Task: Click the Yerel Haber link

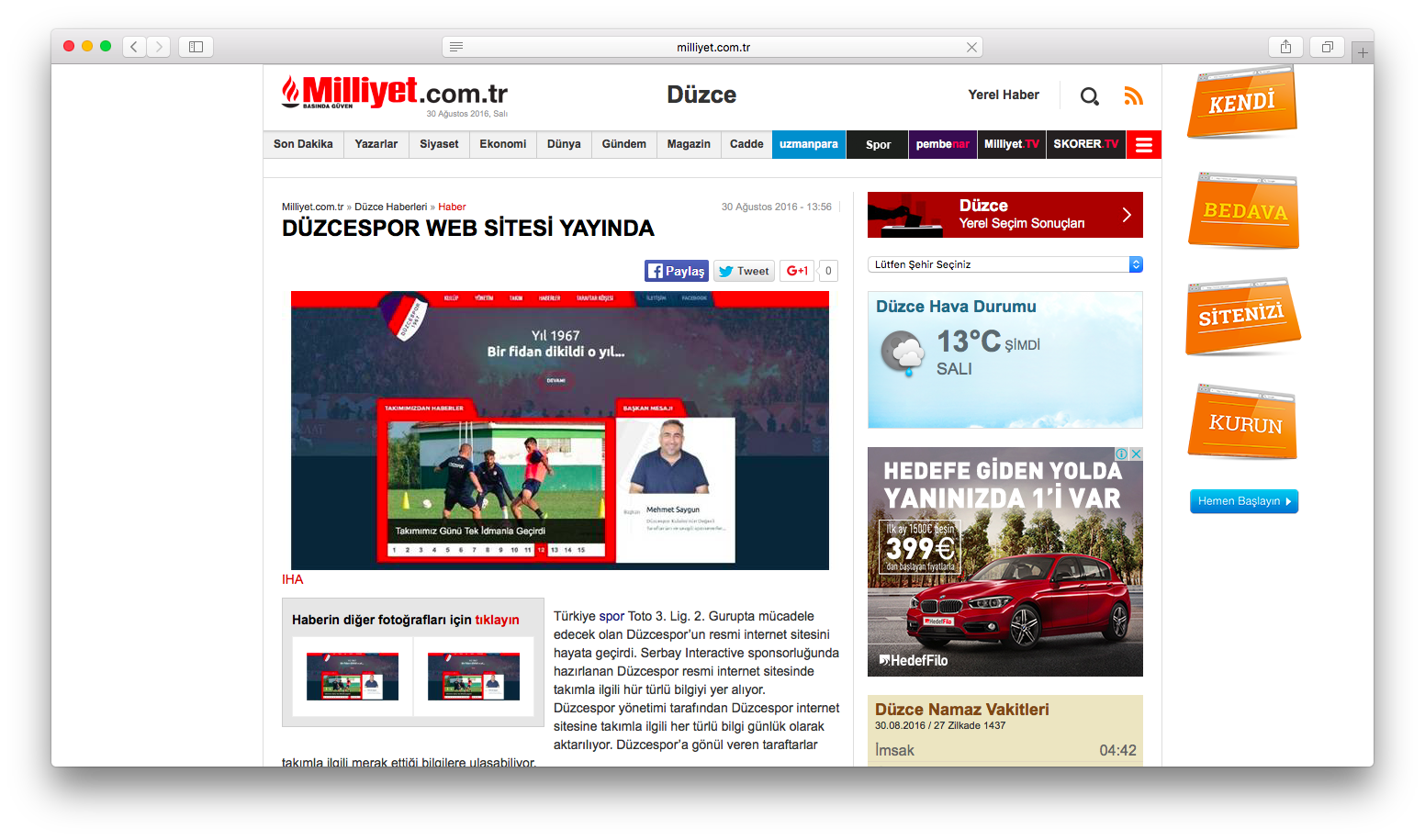Action: [x=1004, y=95]
